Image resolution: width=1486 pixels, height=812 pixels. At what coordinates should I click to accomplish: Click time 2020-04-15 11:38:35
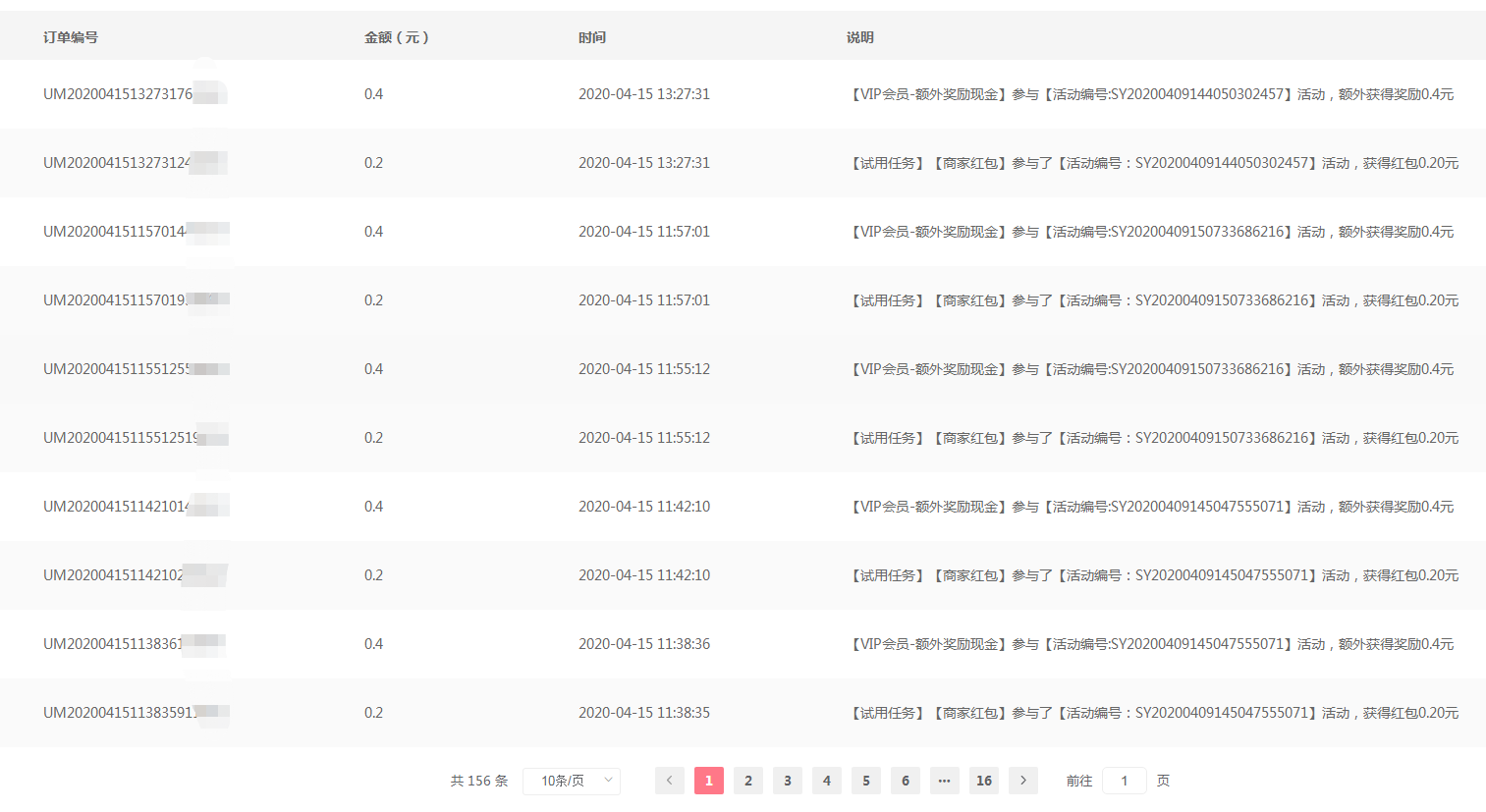point(644,713)
